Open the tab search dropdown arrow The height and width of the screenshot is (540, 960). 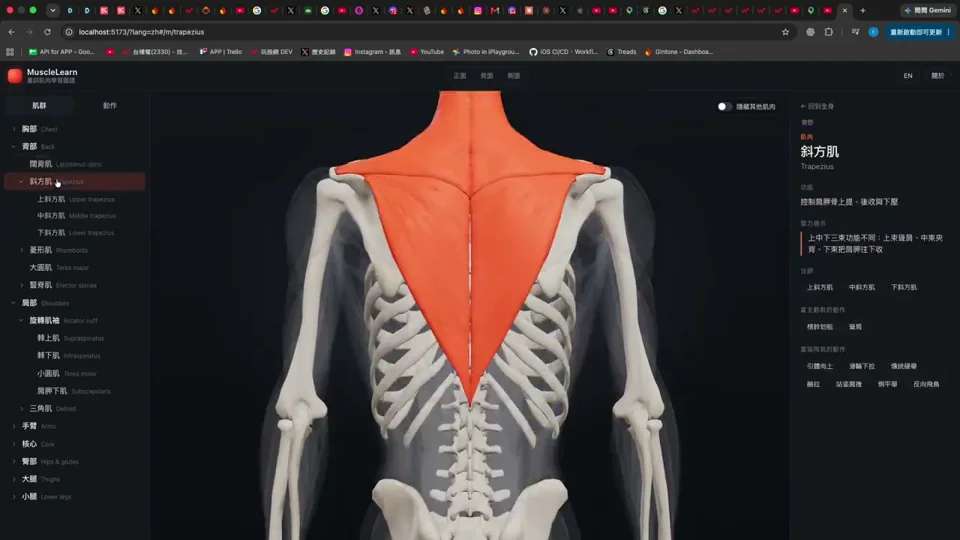coord(53,10)
